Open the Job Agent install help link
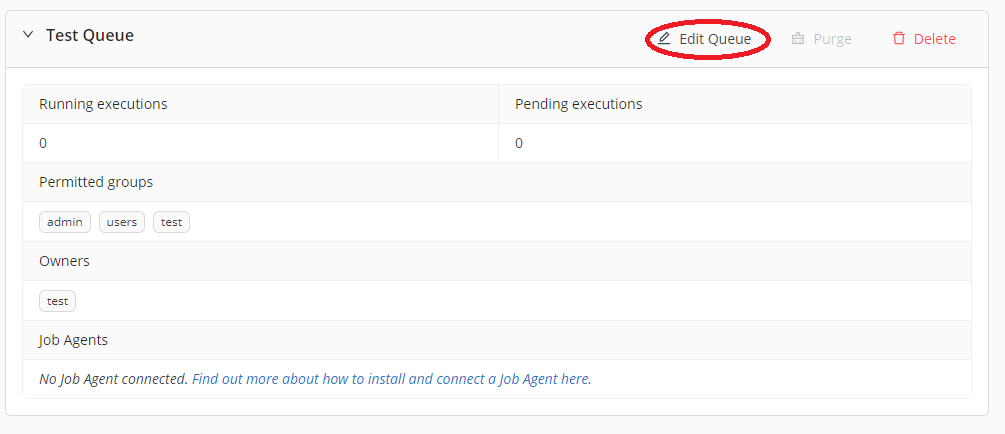 [x=390, y=379]
